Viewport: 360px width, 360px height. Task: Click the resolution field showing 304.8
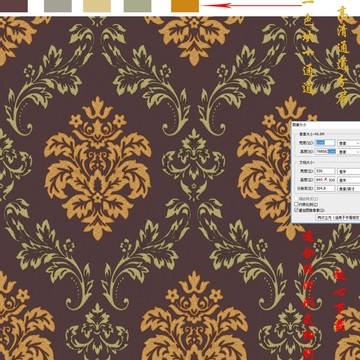pyautogui.click(x=325, y=188)
